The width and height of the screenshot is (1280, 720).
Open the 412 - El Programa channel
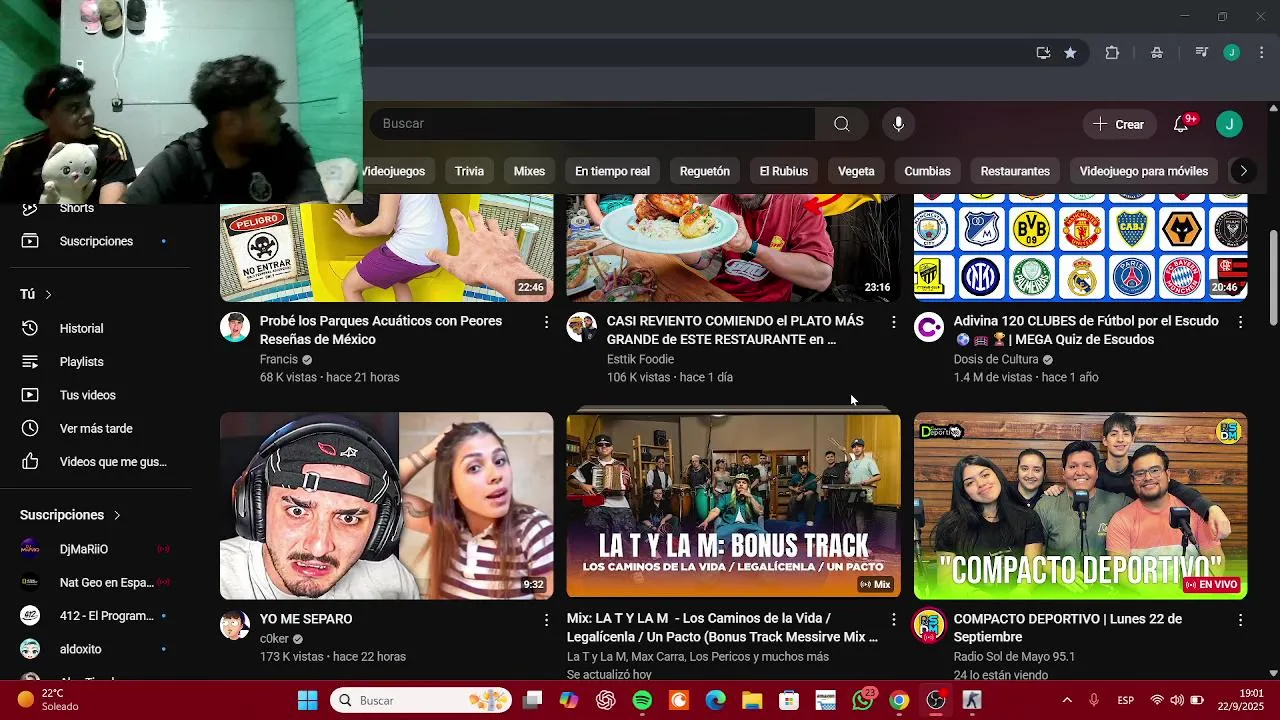point(96,616)
